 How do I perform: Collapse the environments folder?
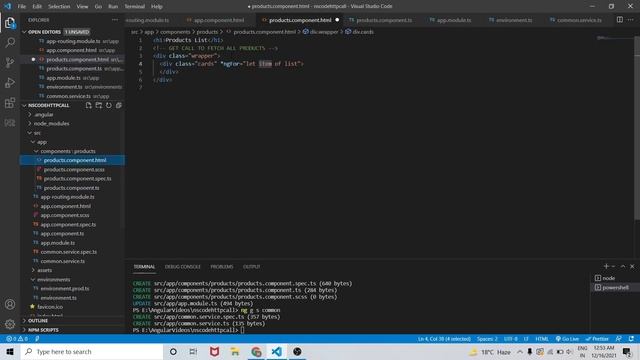click(53, 280)
